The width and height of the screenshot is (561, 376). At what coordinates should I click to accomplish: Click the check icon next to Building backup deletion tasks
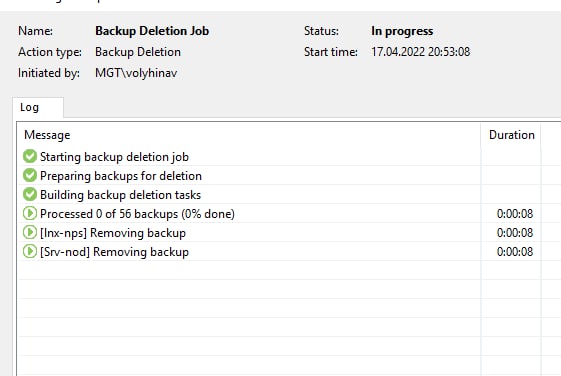[30, 194]
